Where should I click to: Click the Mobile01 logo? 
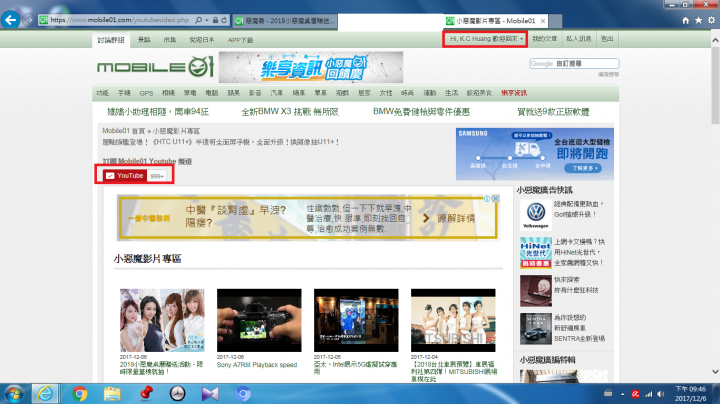155,67
